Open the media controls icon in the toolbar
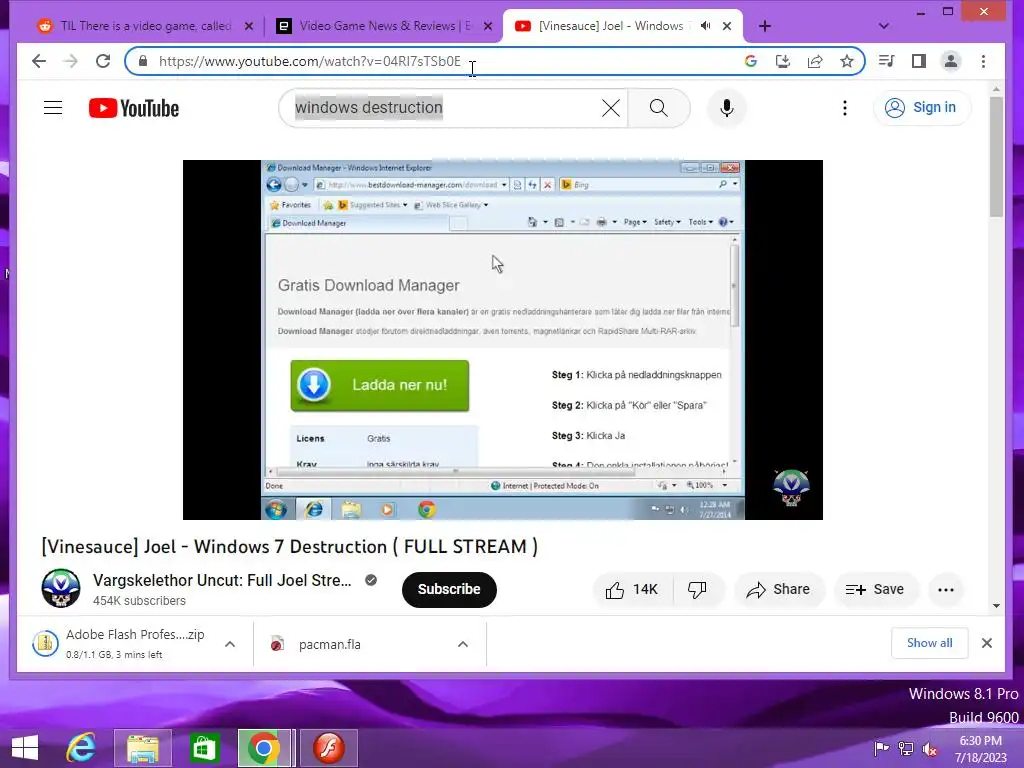Viewport: 1024px width, 768px height. [x=886, y=61]
